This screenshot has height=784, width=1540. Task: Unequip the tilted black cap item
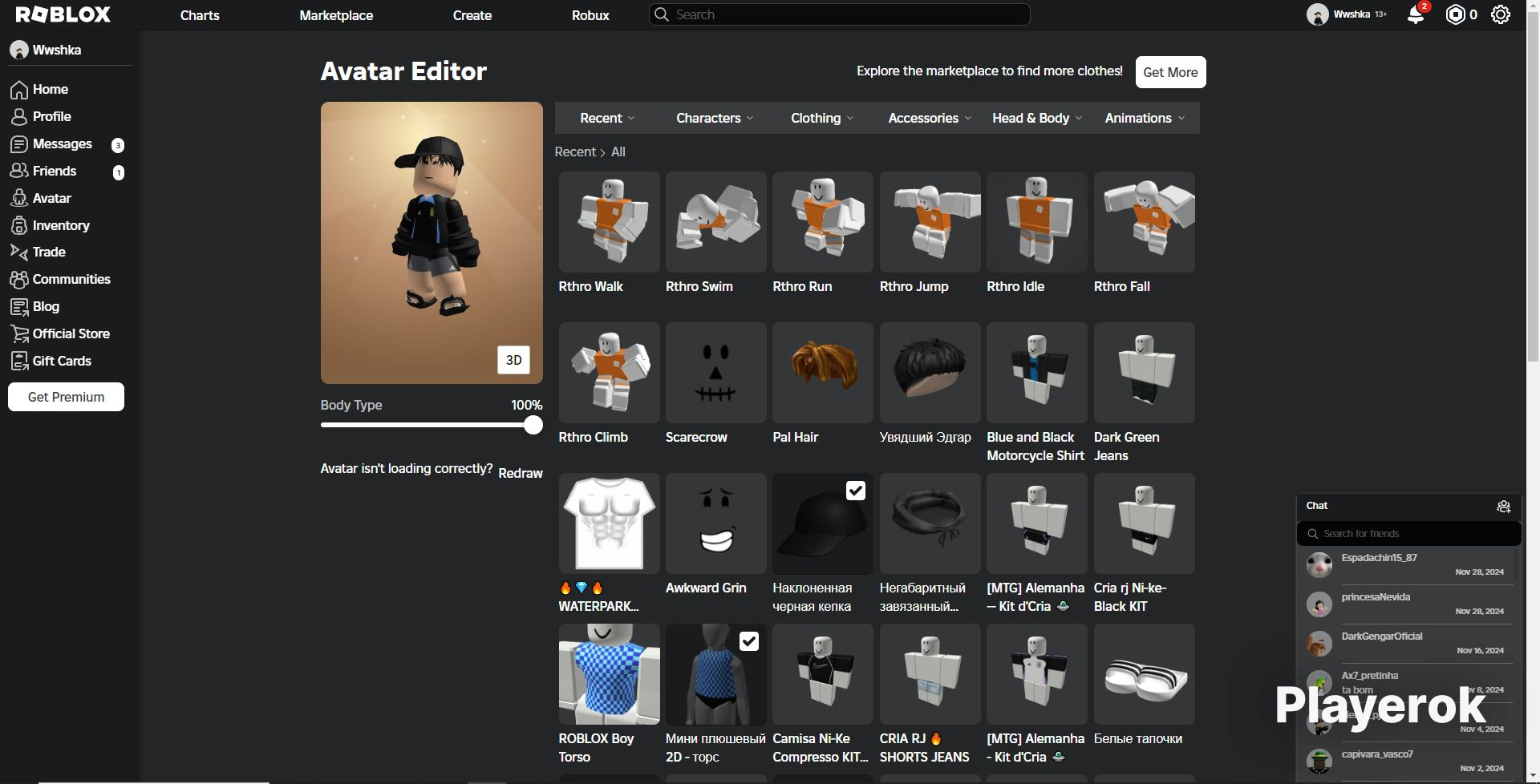click(x=822, y=523)
